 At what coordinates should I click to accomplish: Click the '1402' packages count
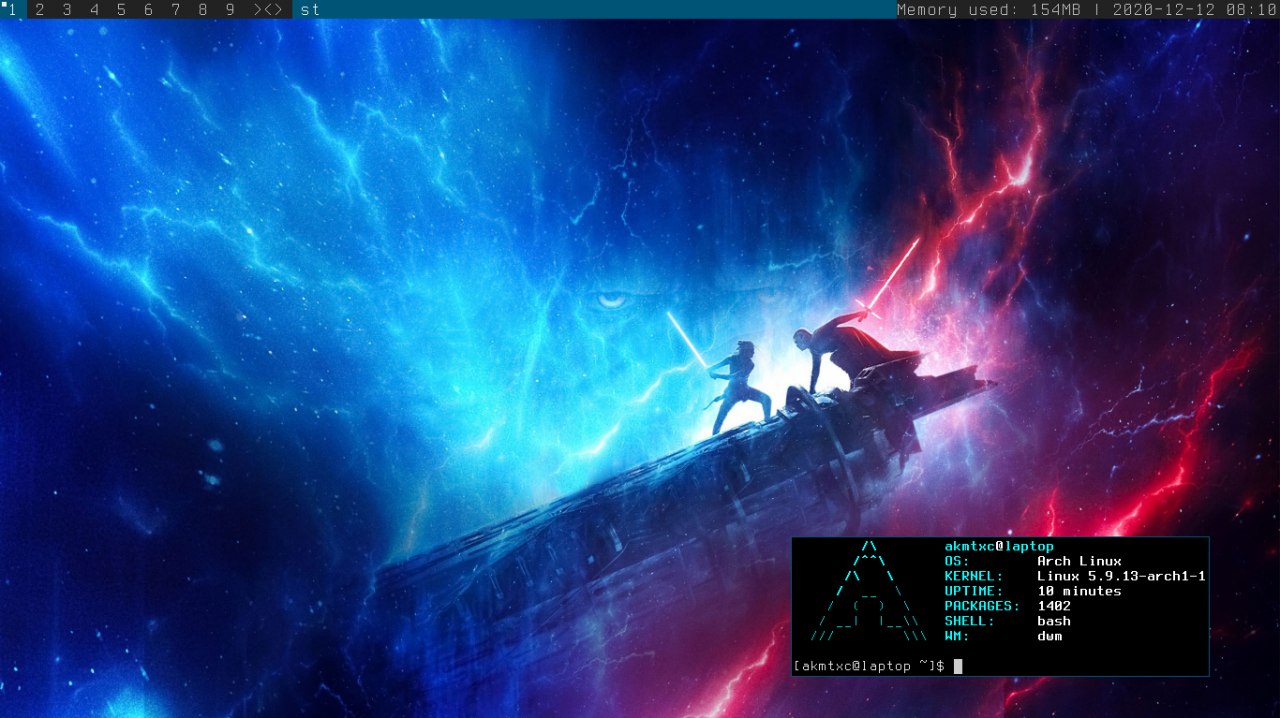click(1054, 606)
